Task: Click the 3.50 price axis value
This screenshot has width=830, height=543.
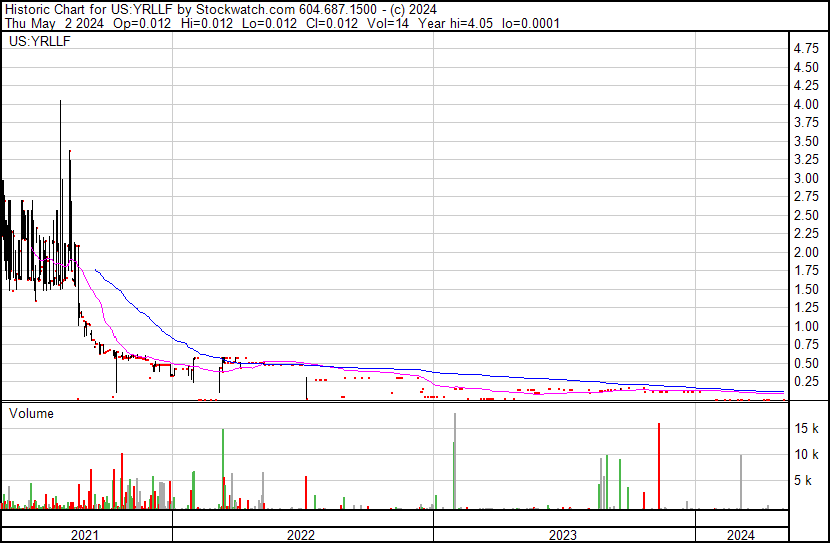Action: click(806, 141)
